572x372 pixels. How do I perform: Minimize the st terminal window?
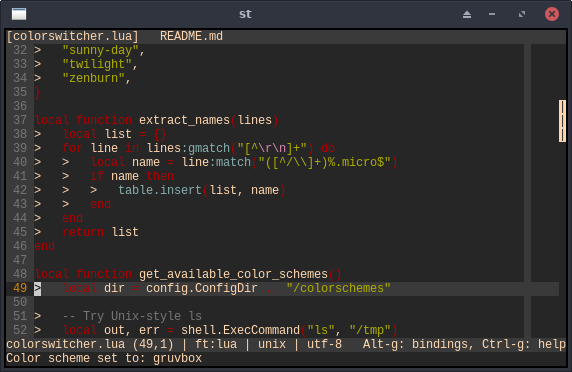pyautogui.click(x=492, y=14)
